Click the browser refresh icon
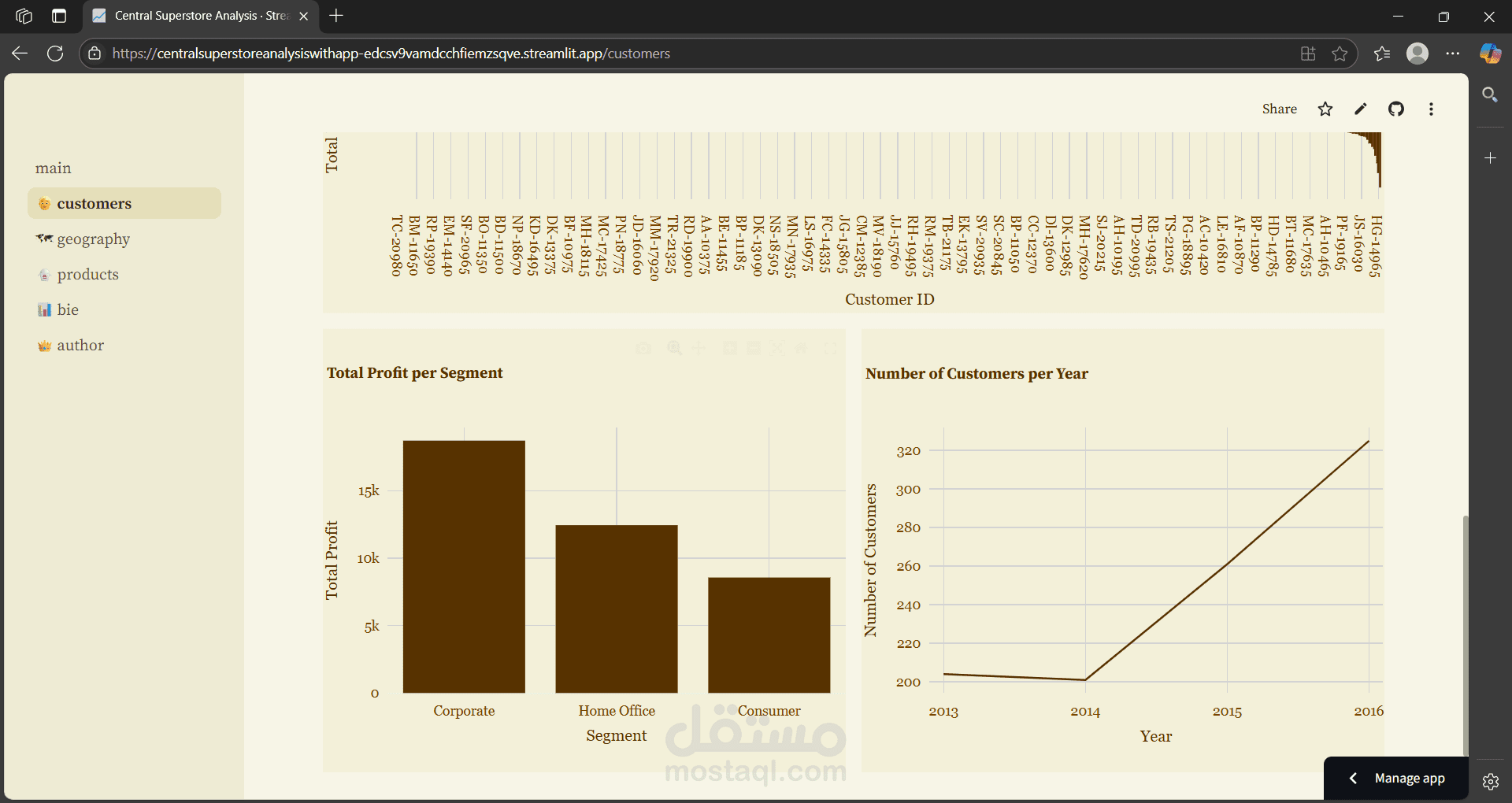 (55, 54)
